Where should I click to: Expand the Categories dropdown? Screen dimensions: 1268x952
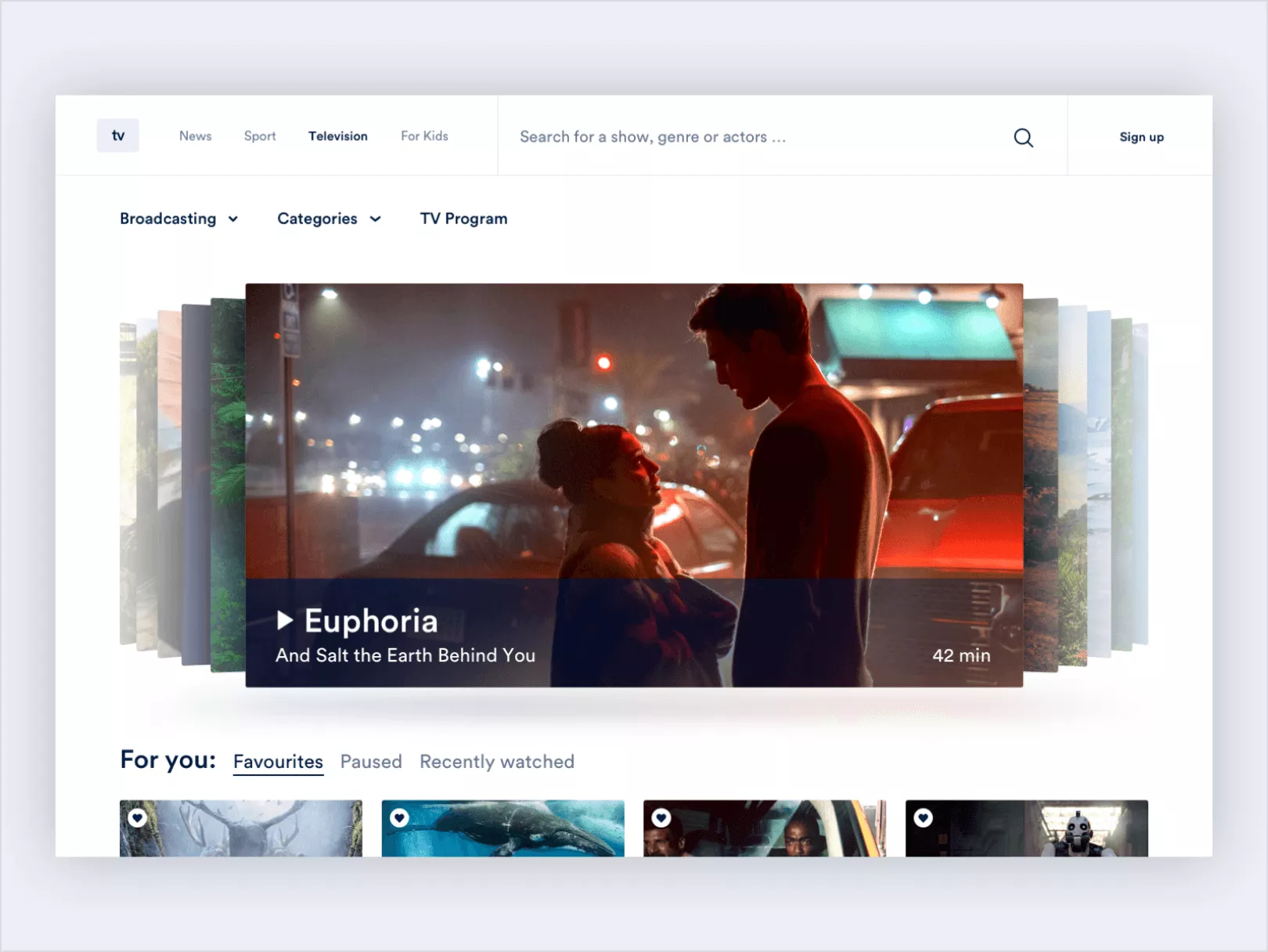(330, 218)
